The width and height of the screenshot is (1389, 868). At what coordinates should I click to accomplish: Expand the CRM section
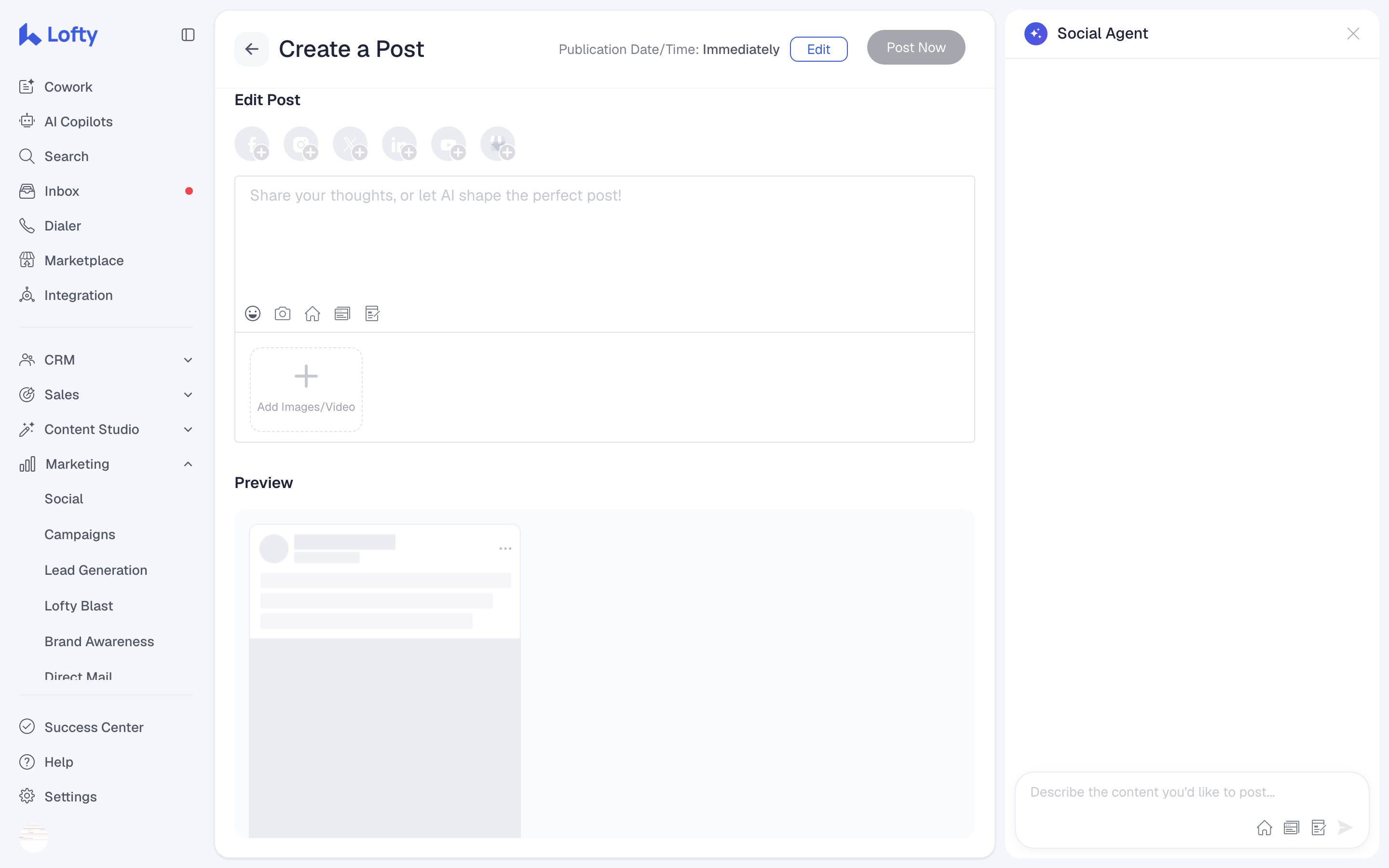click(106, 360)
